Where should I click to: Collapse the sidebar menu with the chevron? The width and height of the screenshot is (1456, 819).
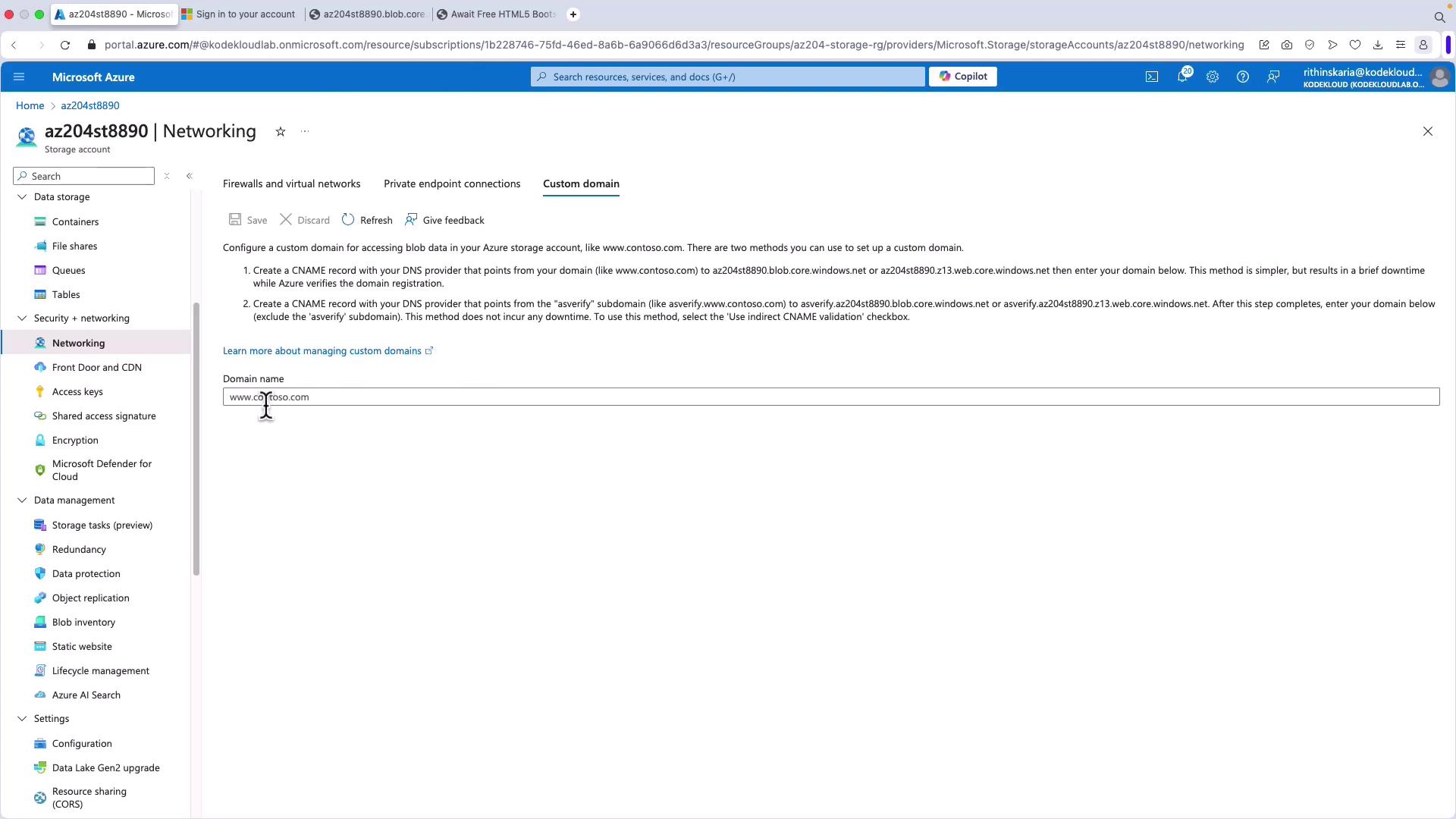tap(189, 176)
